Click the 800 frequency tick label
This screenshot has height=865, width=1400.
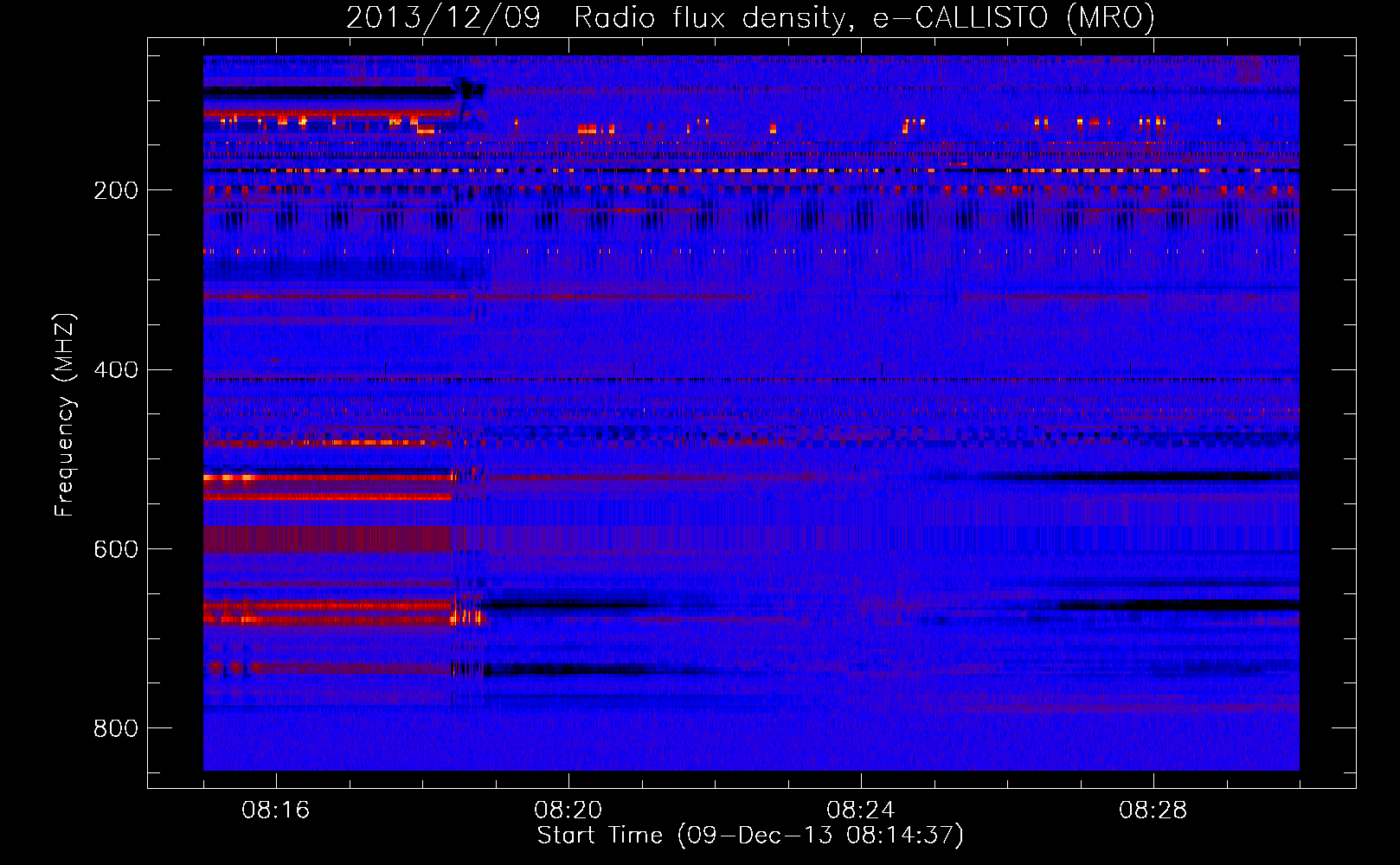tap(116, 729)
